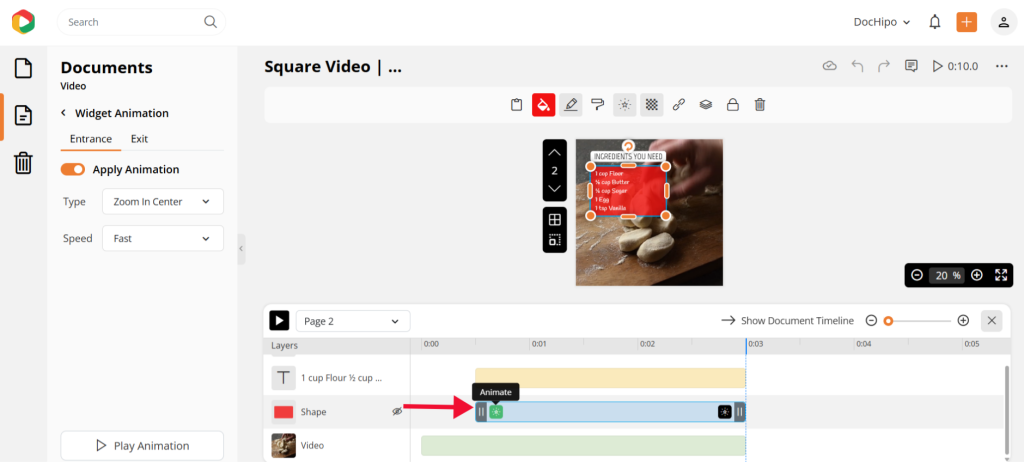Delete the selected widget with trash icon
Screen dimensions: 1024x463
pyautogui.click(x=760, y=104)
